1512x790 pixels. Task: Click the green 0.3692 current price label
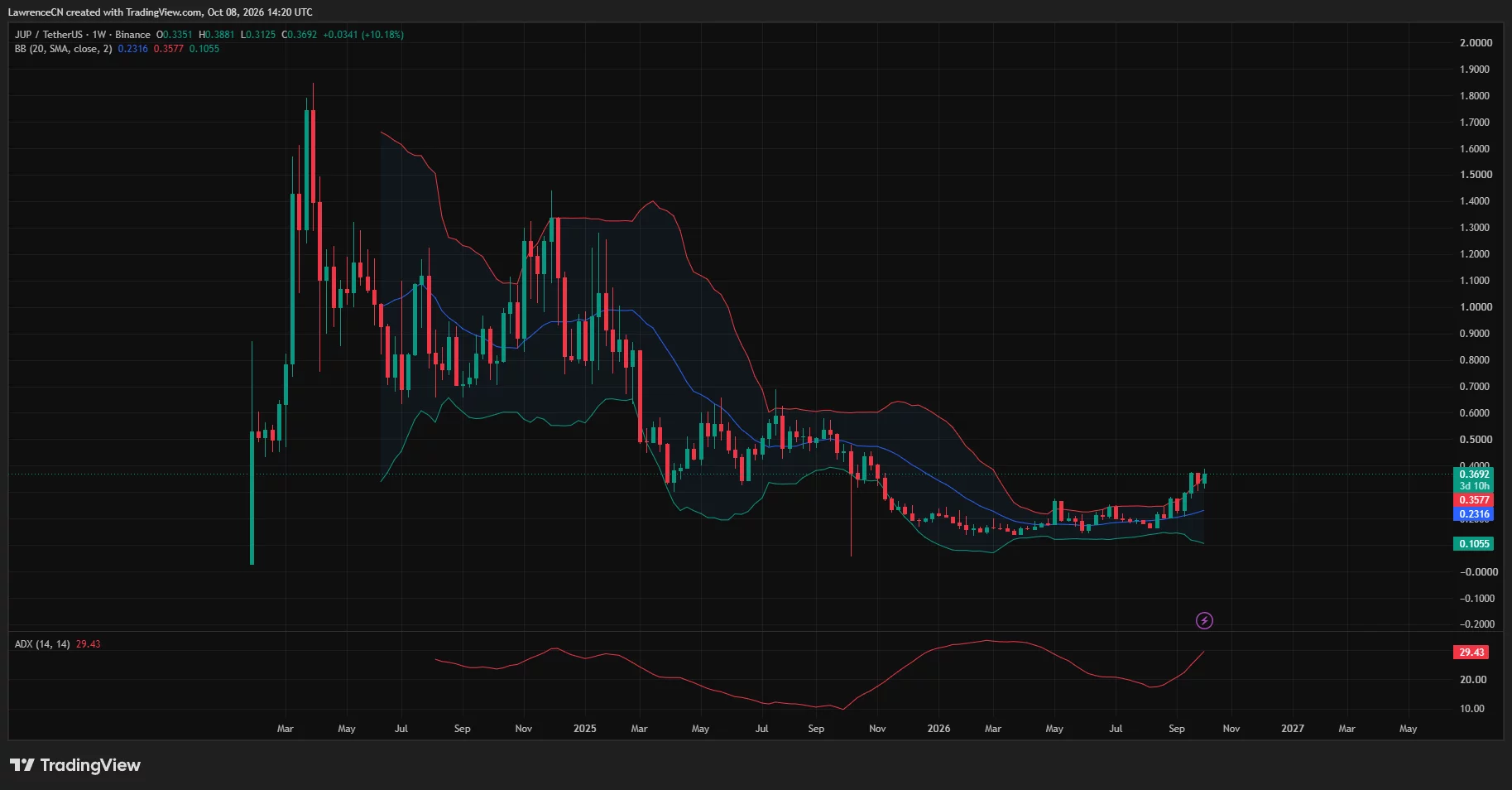[x=1473, y=474]
